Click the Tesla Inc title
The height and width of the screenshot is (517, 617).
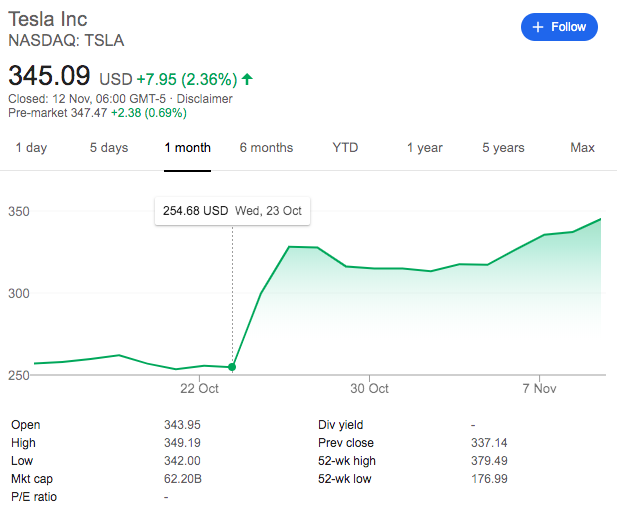coord(48,19)
